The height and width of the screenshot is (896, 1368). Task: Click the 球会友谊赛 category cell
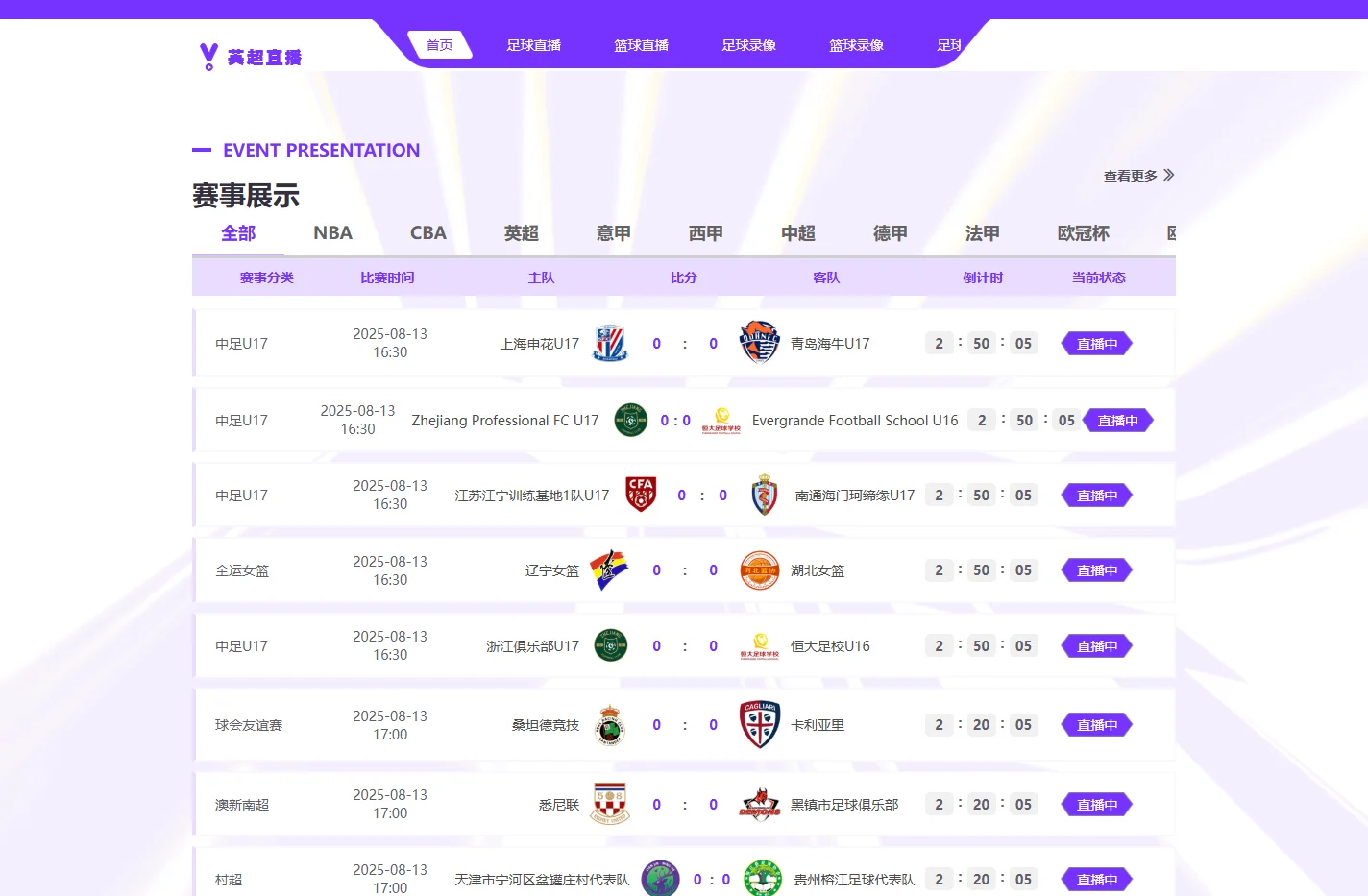249,725
